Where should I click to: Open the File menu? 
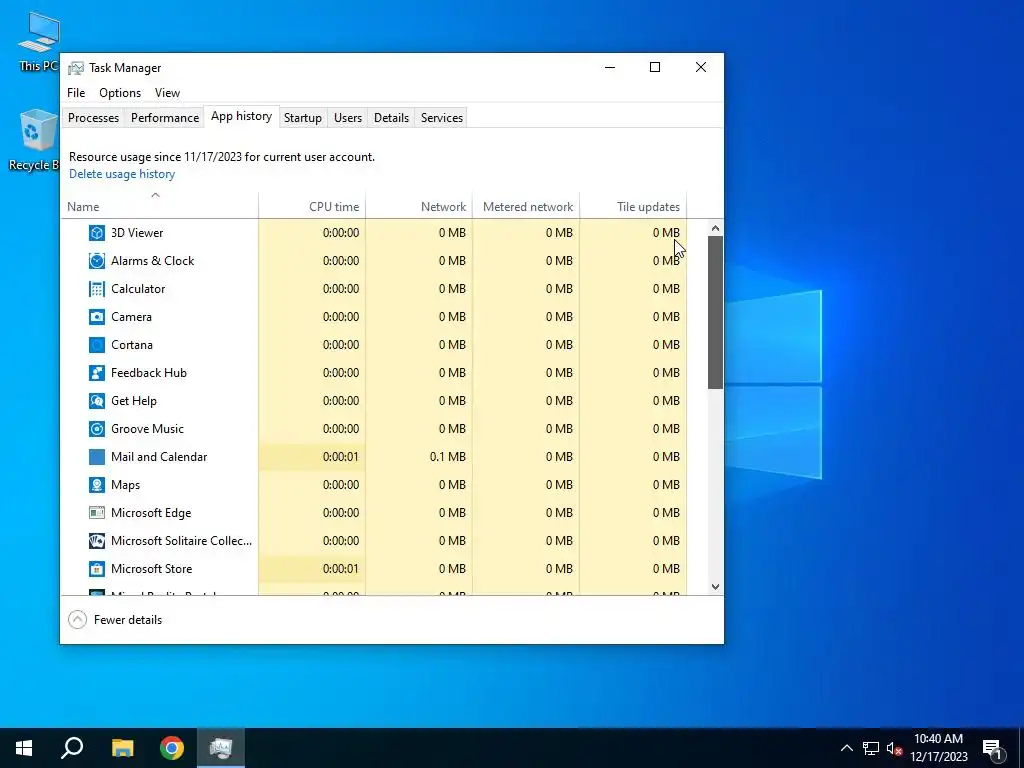tap(76, 93)
